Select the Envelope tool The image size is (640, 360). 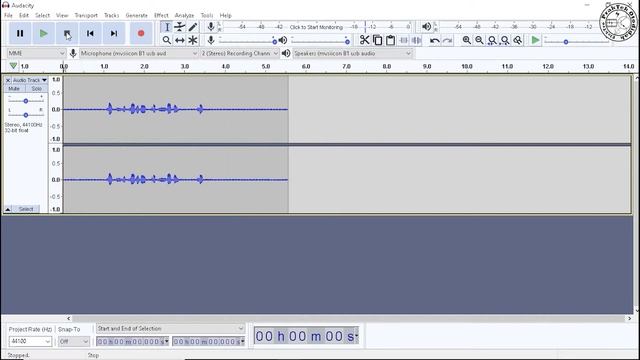pyautogui.click(x=180, y=27)
